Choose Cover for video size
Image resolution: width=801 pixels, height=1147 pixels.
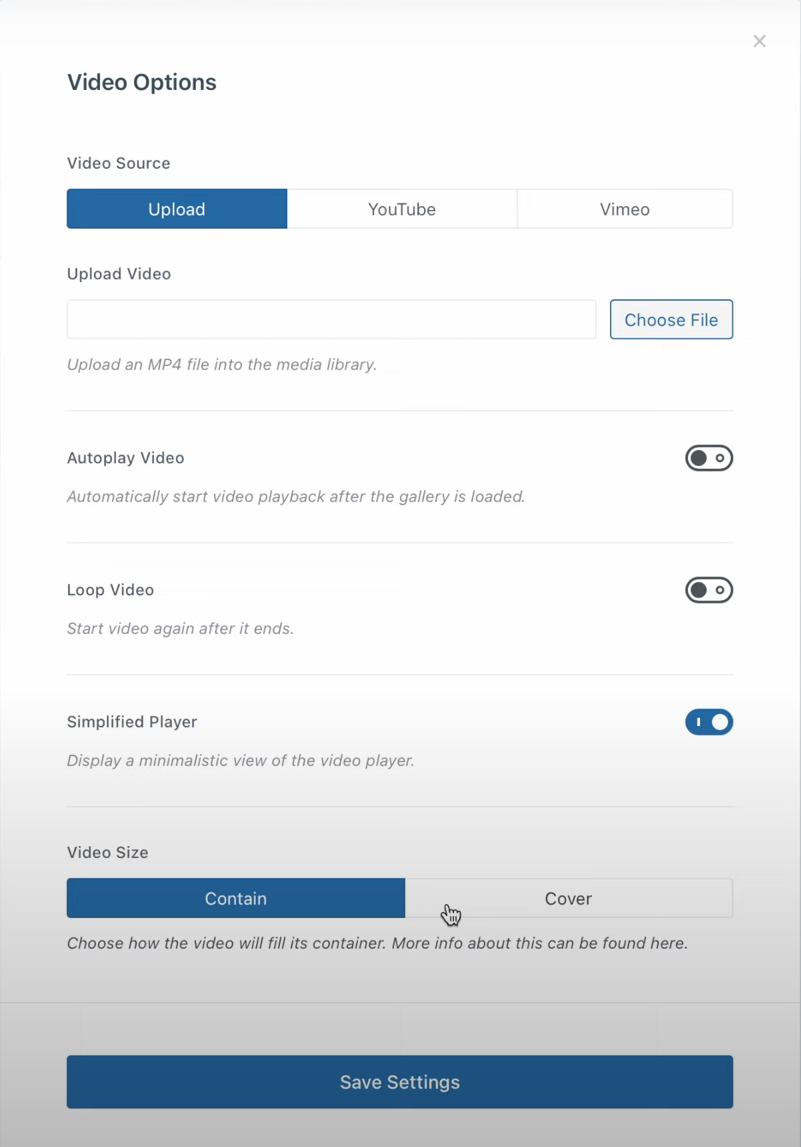568,898
